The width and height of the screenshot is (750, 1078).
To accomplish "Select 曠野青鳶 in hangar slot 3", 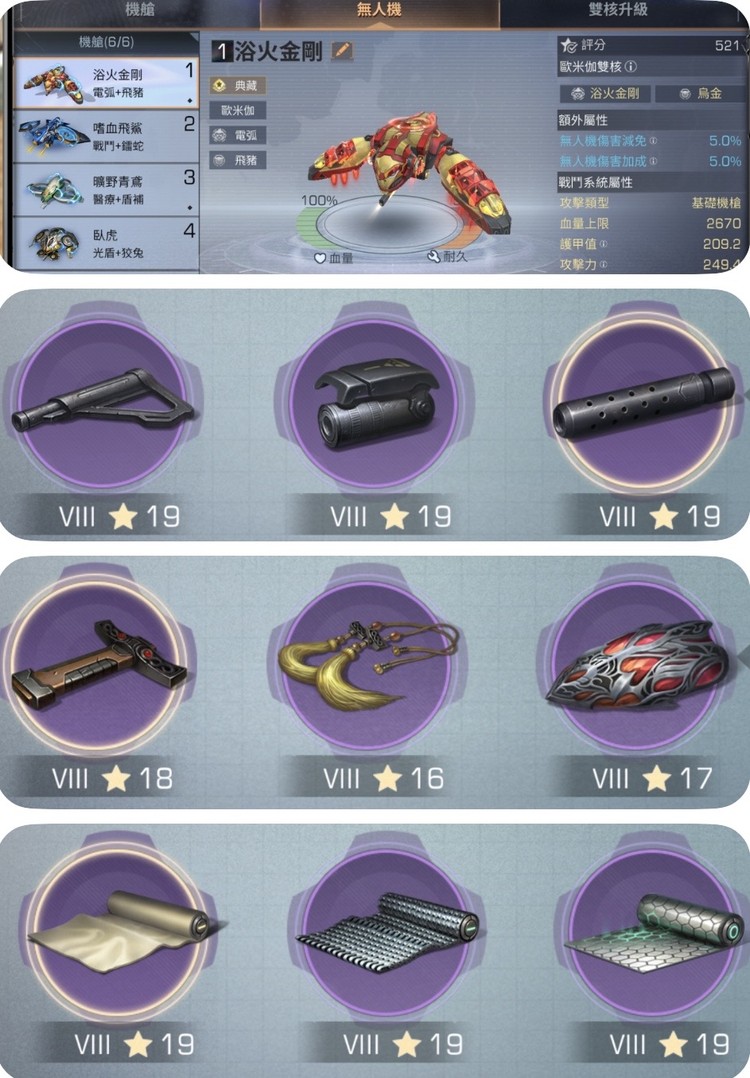I will click(x=106, y=190).
